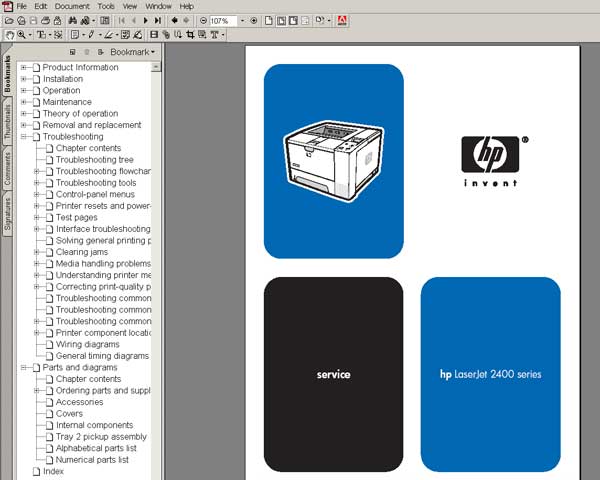Screen dimensions: 600x480
Task: Click the Find binoculars icon
Action: [72, 21]
